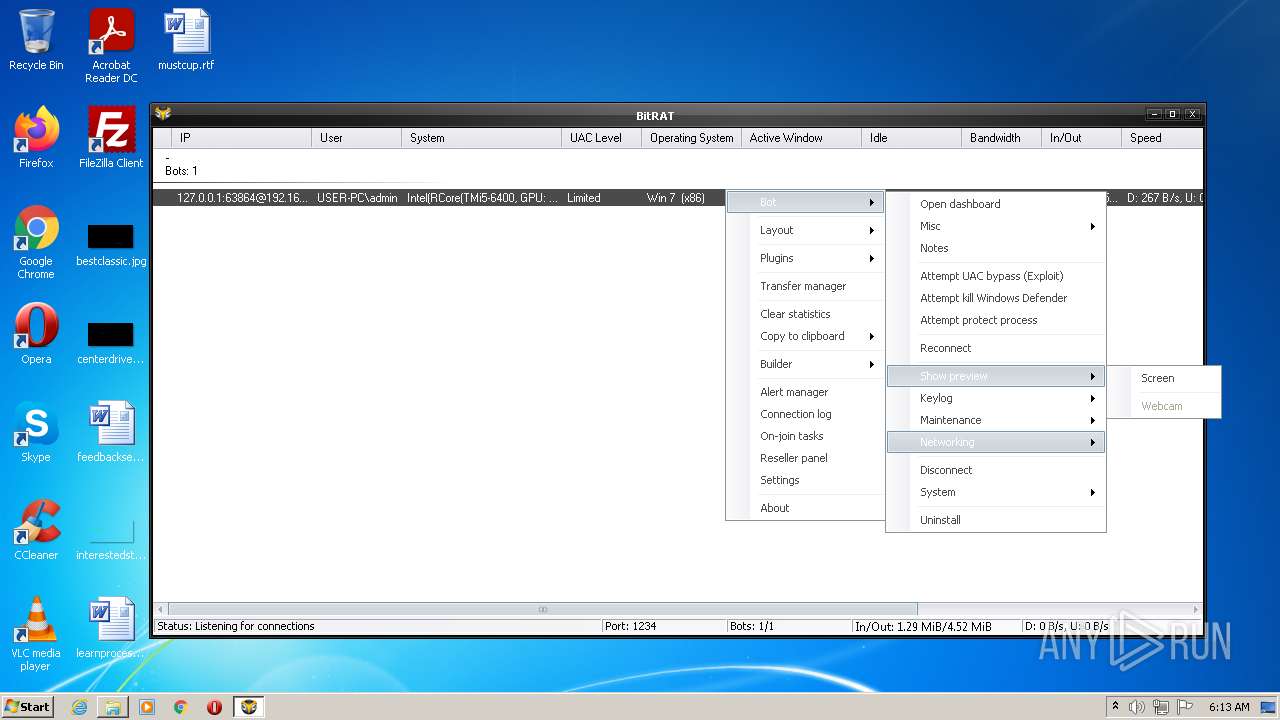Open Internet Explorer in the taskbar
This screenshot has width=1280, height=720.
[79, 707]
